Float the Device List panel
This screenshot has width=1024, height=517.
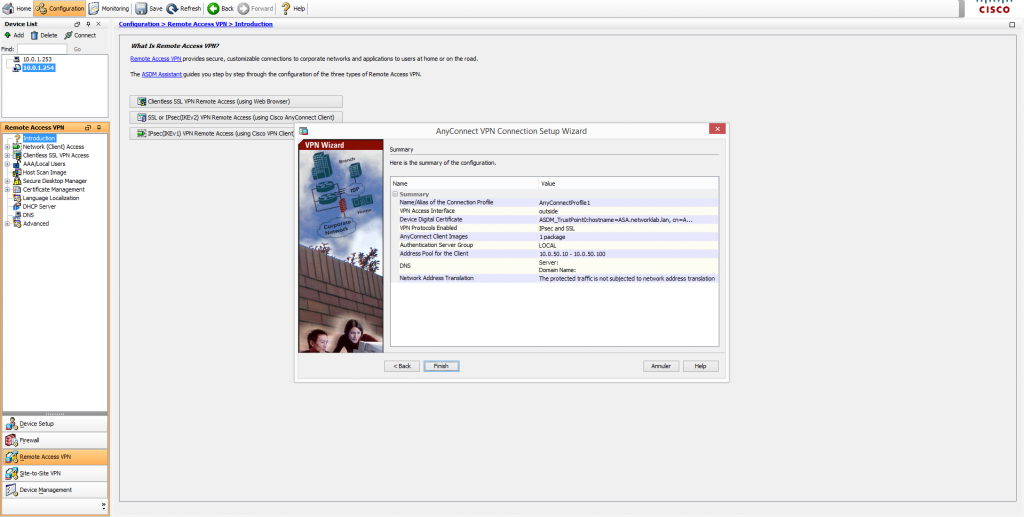coord(78,24)
